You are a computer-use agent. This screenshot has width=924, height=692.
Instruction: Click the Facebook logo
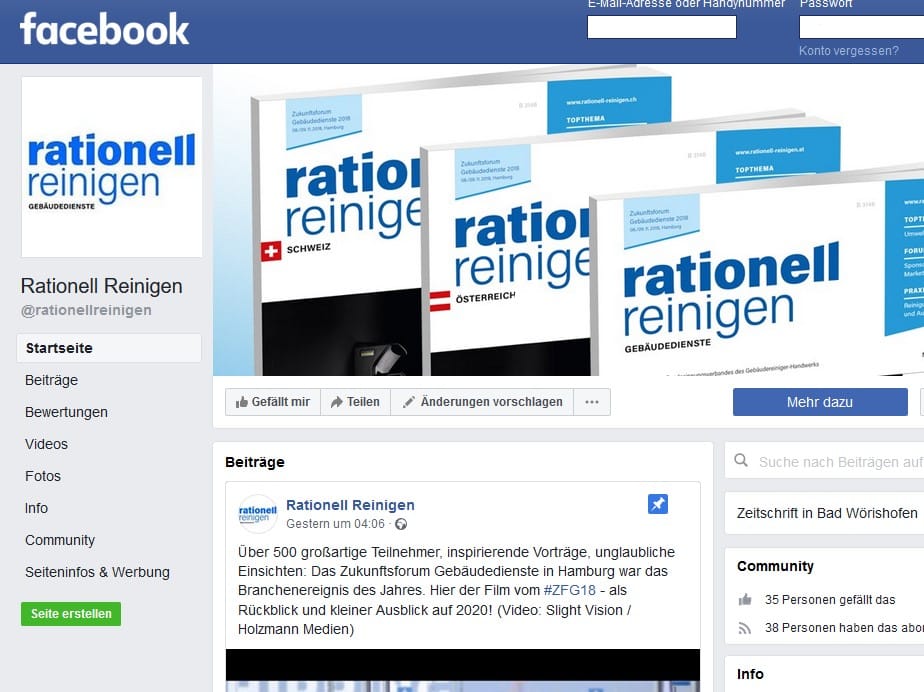104,29
